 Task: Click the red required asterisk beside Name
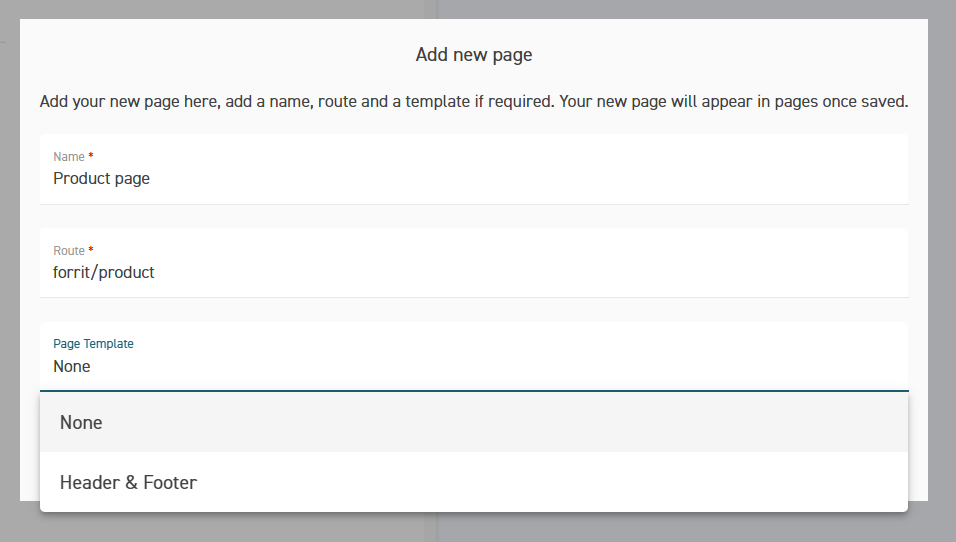click(91, 155)
